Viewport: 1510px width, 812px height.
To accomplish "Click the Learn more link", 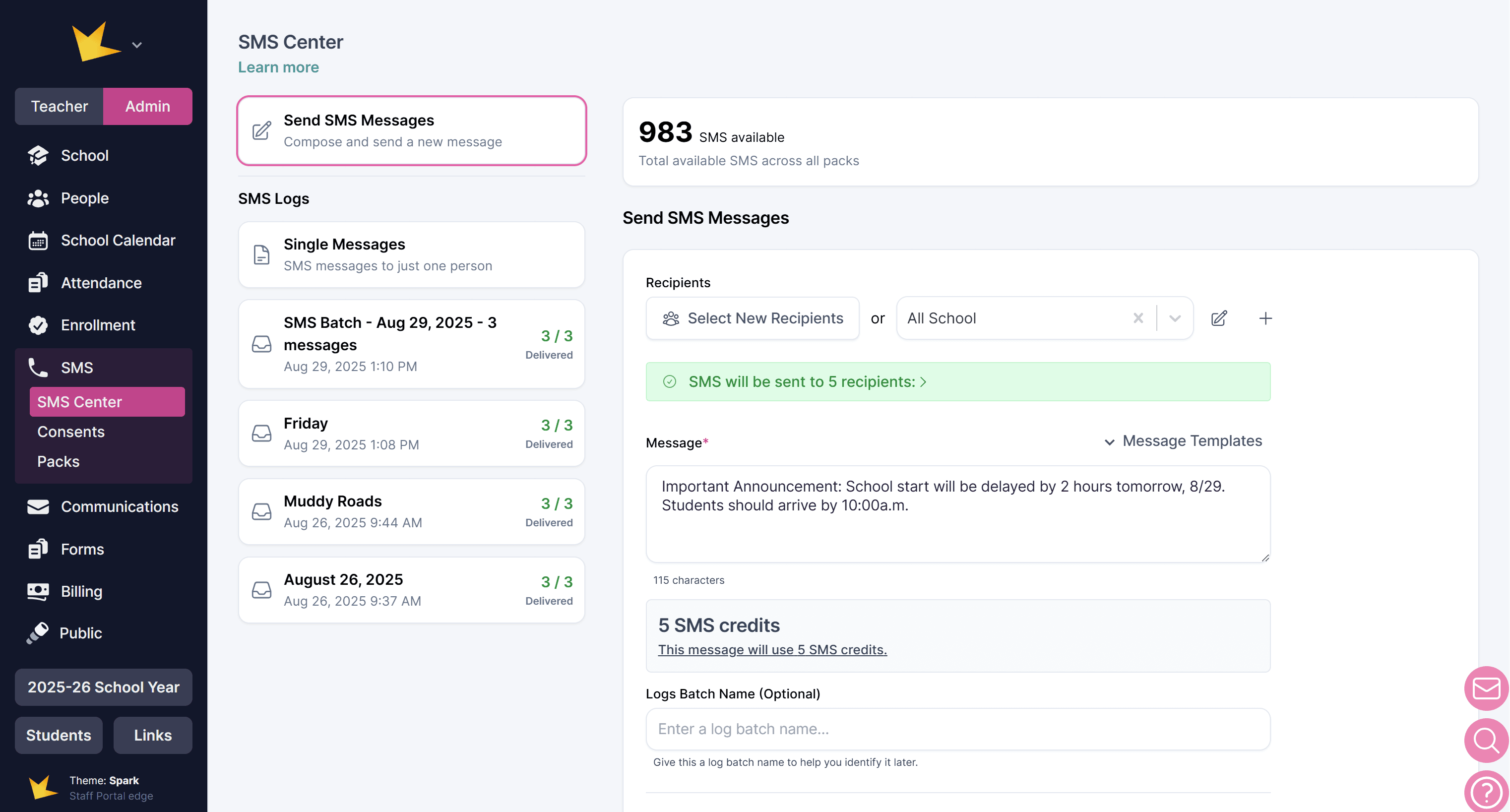I will pyautogui.click(x=278, y=67).
